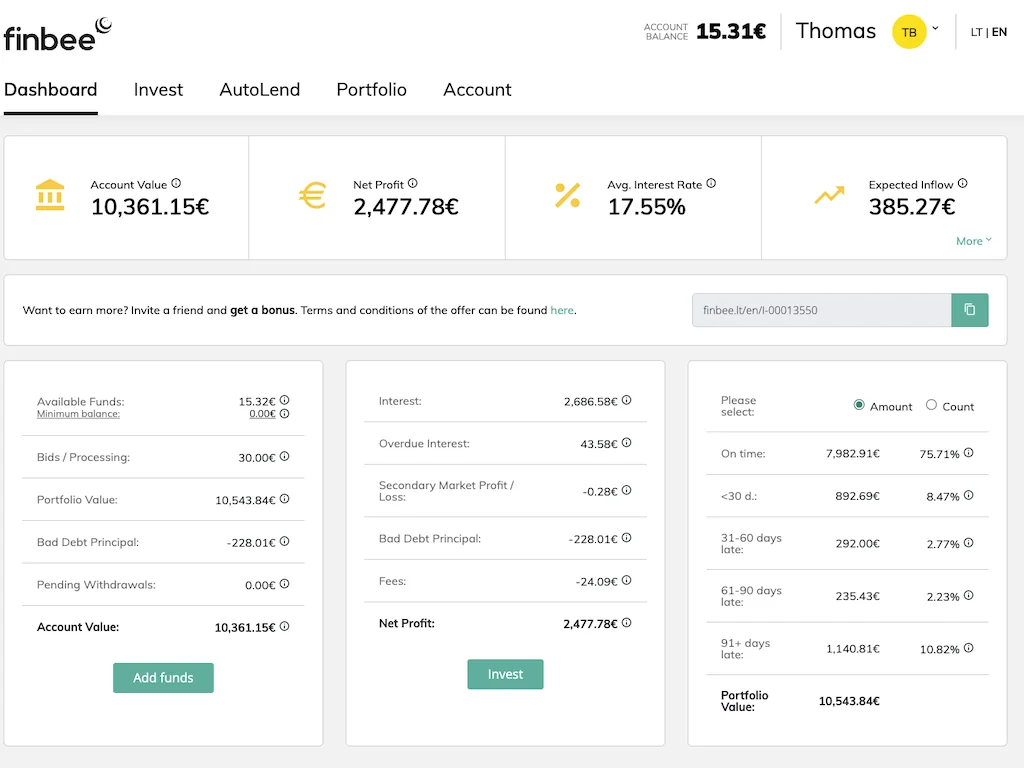The width and height of the screenshot is (1024, 768).
Task: Click info icon next to Bids / Processing
Action: (x=285, y=456)
